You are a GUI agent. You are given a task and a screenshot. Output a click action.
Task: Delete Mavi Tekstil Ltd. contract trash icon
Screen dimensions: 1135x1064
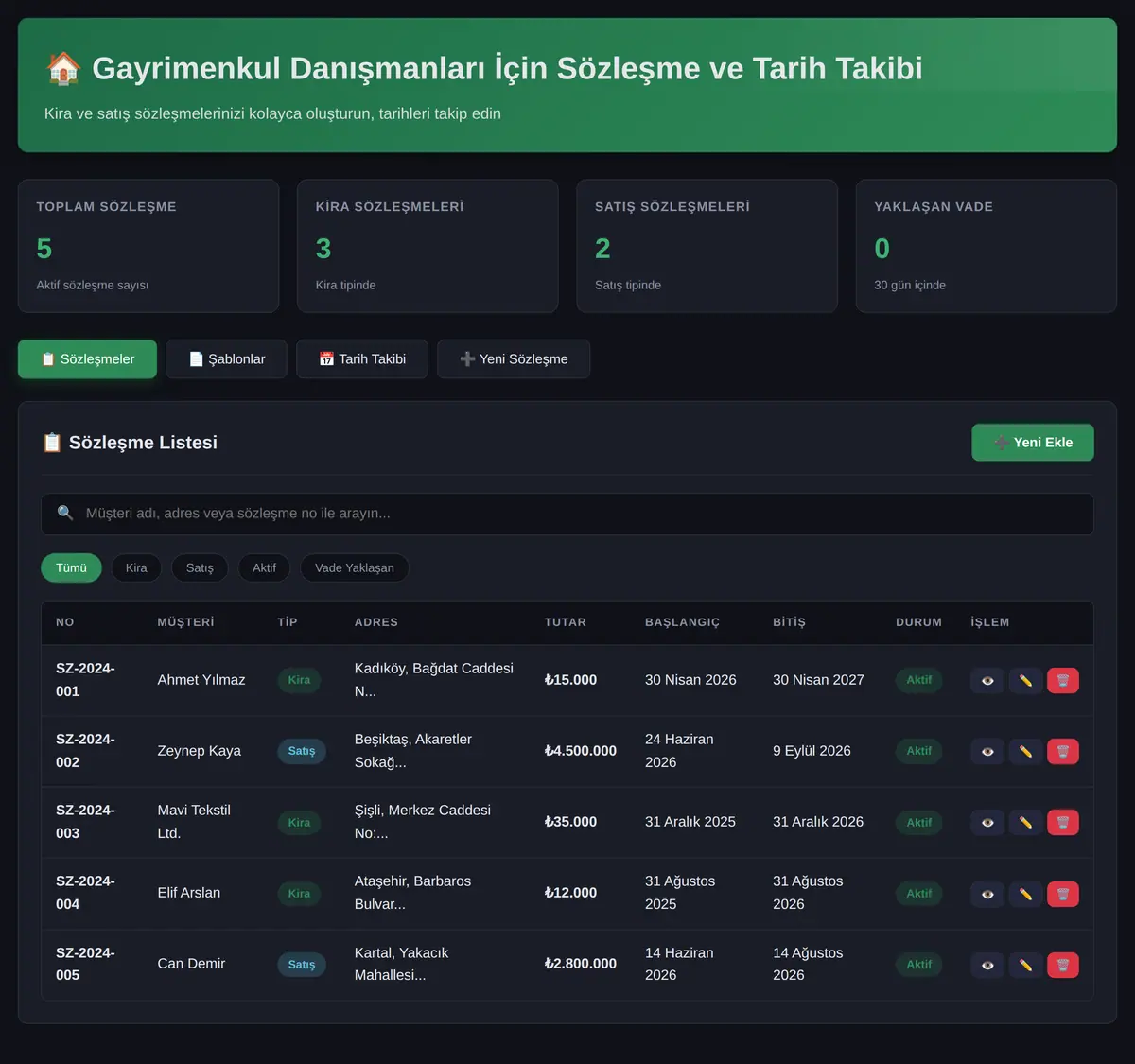(x=1063, y=823)
